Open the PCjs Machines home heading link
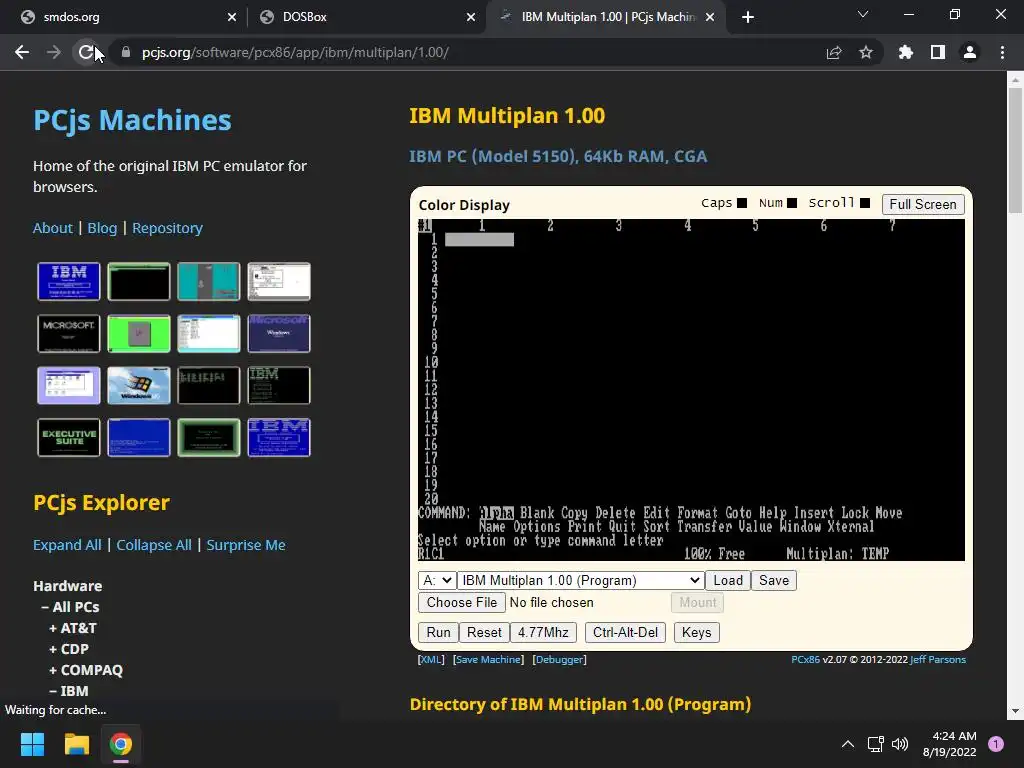This screenshot has height=768, width=1024. coord(133,120)
